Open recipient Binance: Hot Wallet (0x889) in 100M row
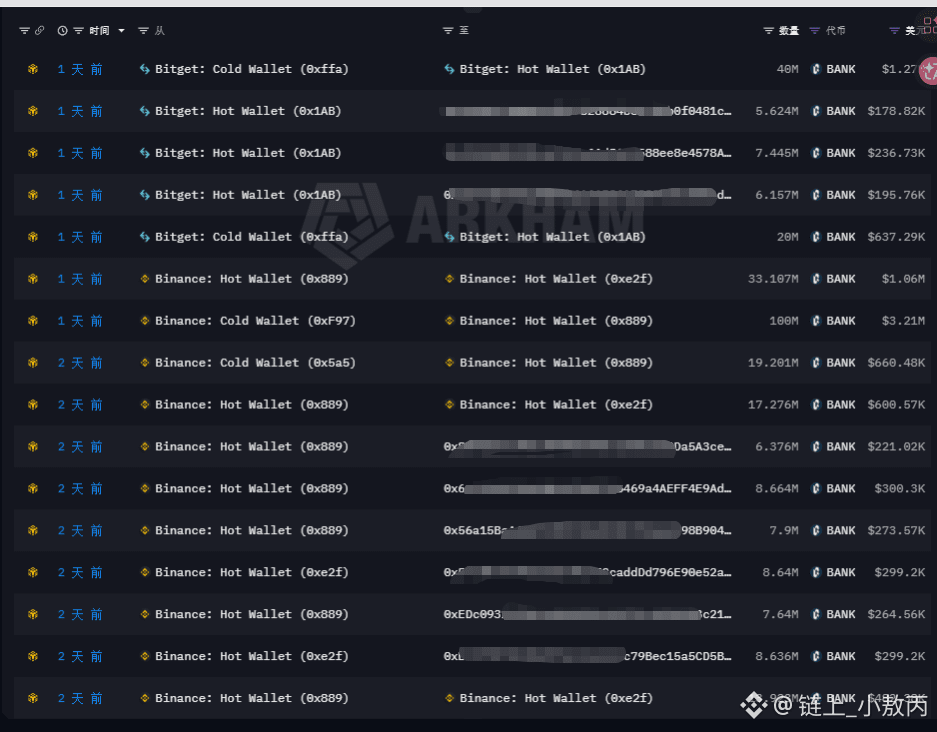Viewport: 937px width, 732px height. (556, 321)
